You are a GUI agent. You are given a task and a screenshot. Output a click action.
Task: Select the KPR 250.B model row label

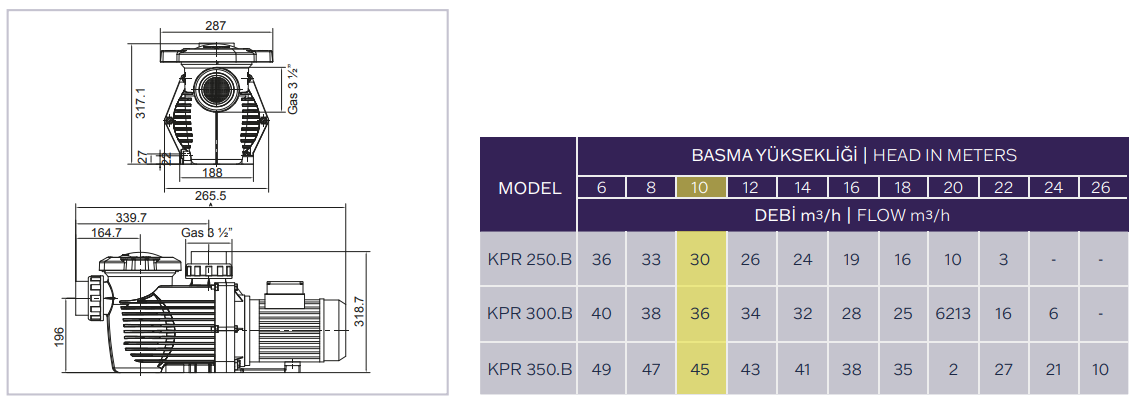(530, 260)
